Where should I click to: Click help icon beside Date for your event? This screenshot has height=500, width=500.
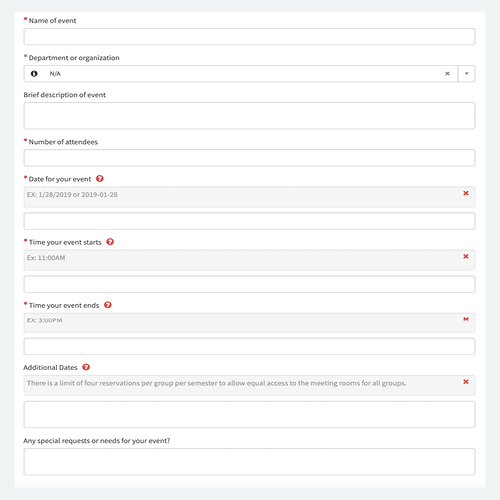(x=100, y=179)
